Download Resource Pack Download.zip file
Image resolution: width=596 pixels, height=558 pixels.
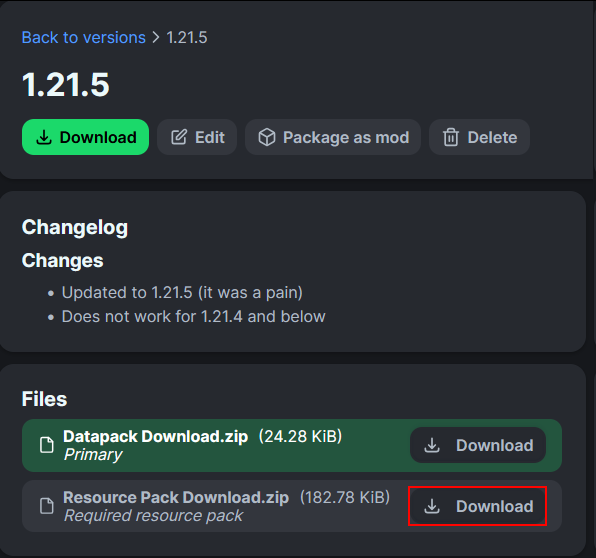(x=478, y=506)
